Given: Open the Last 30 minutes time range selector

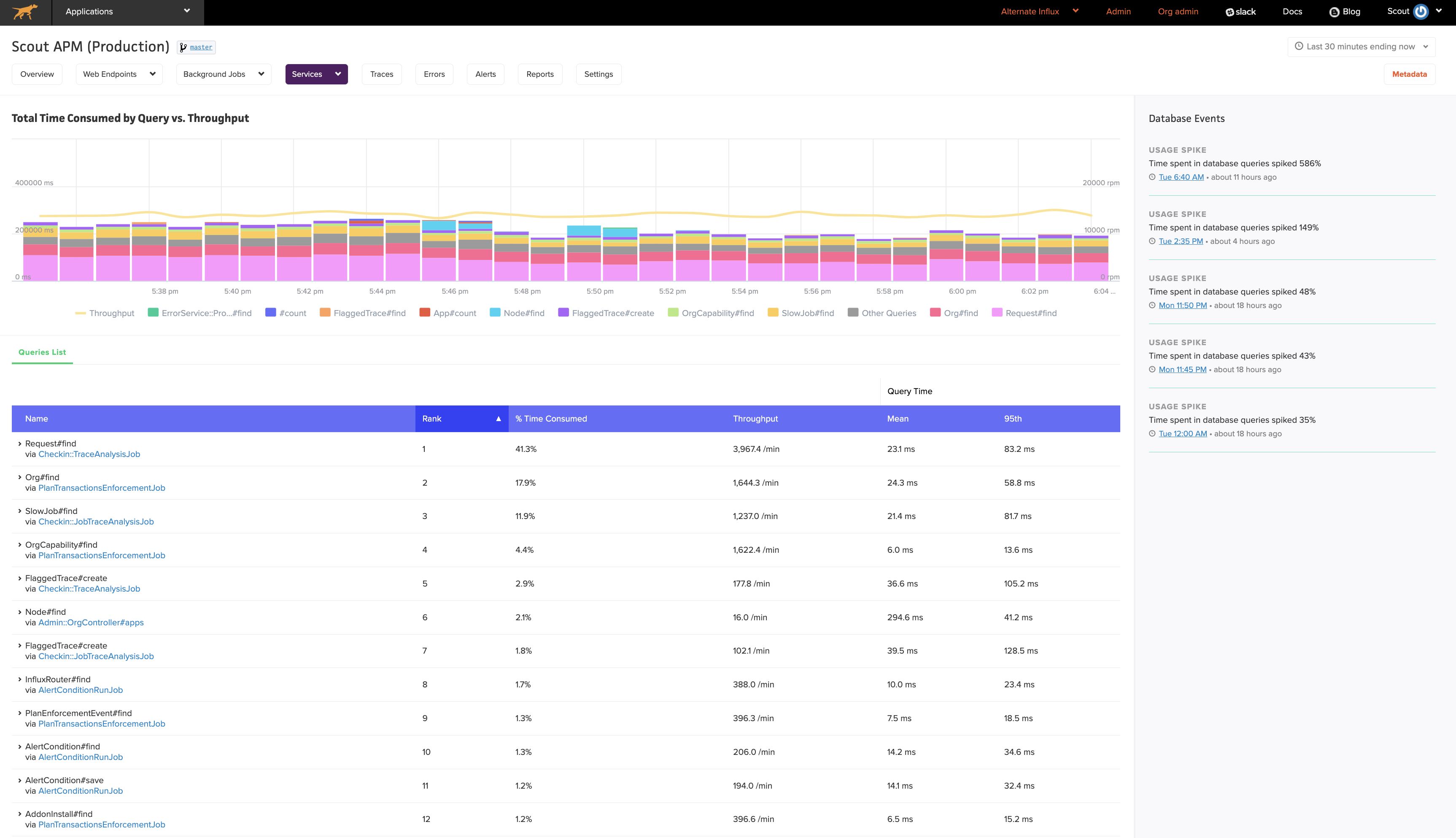Looking at the screenshot, I should [1361, 46].
